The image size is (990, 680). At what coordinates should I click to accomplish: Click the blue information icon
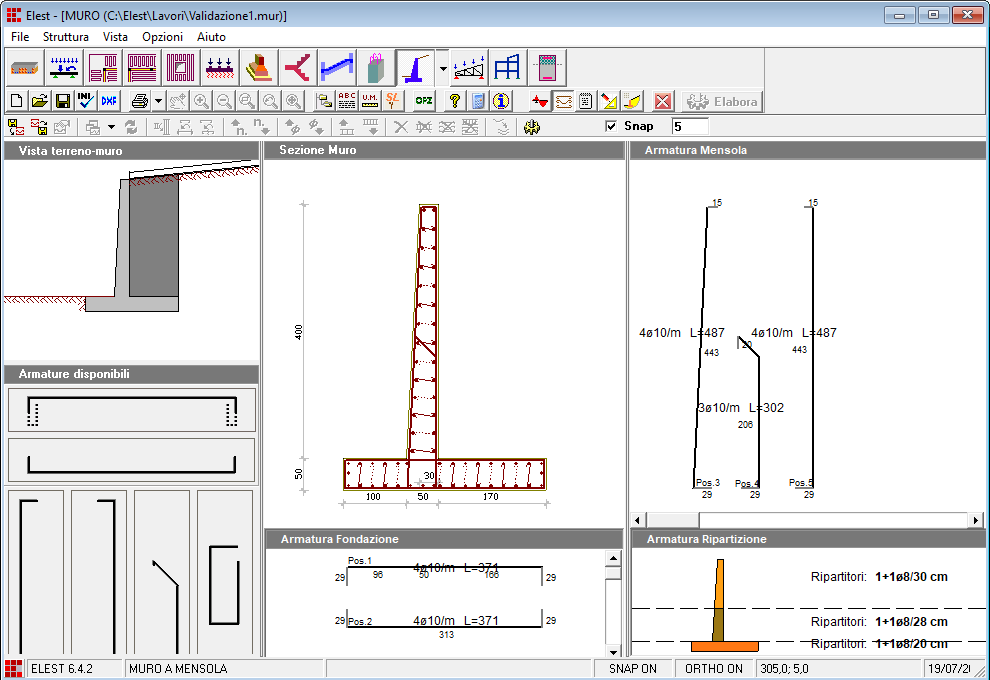(x=501, y=101)
